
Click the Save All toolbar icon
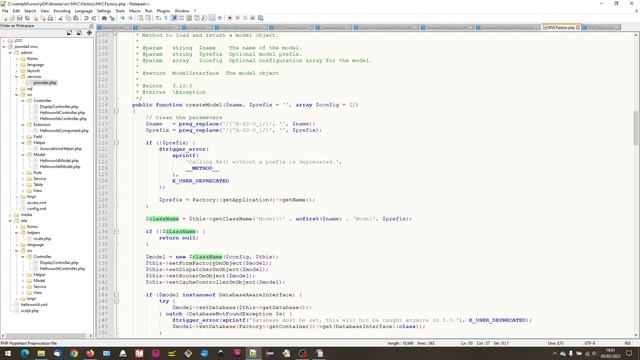(x=27, y=18)
